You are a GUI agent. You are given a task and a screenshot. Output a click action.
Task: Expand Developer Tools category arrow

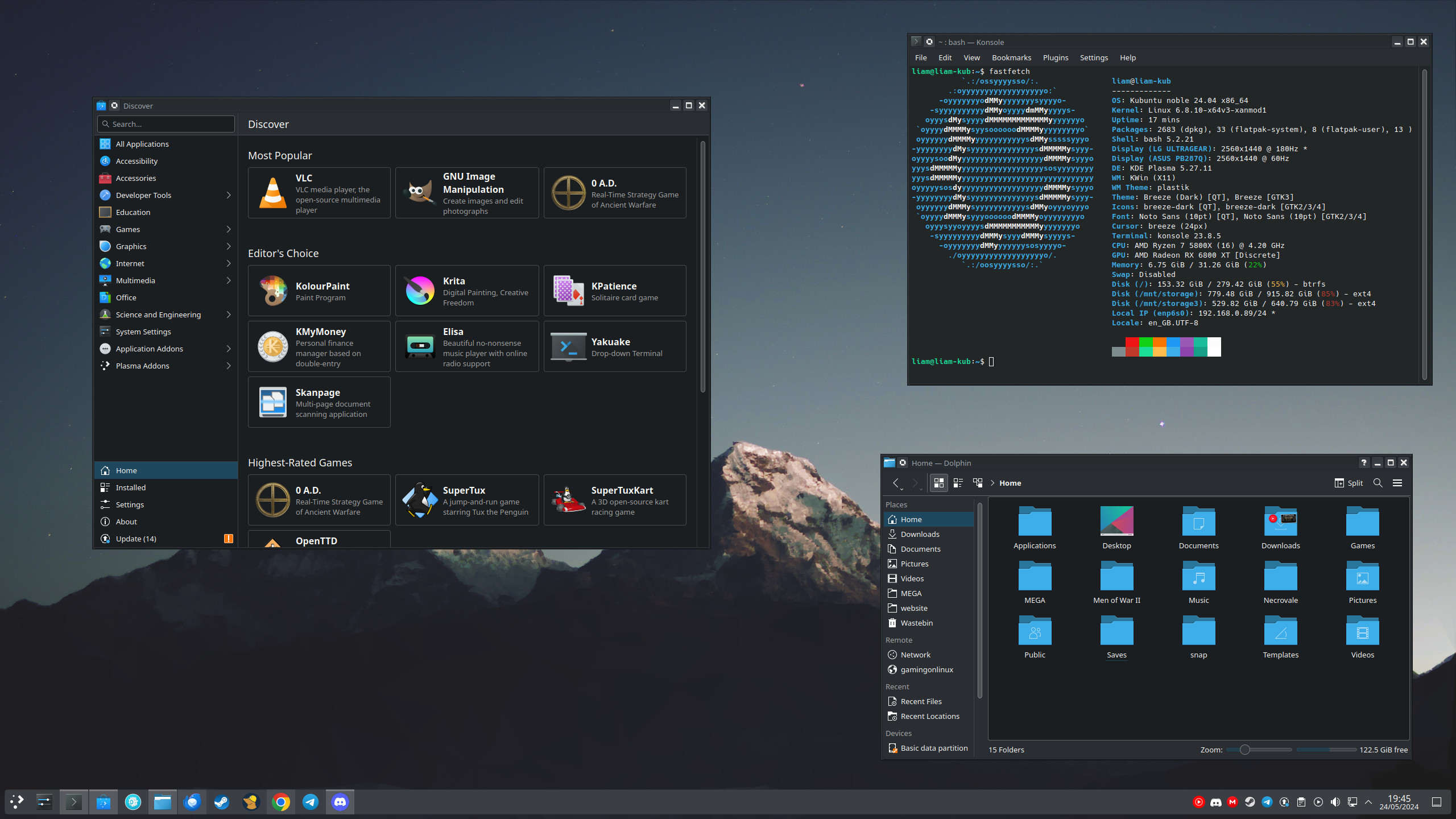point(229,195)
